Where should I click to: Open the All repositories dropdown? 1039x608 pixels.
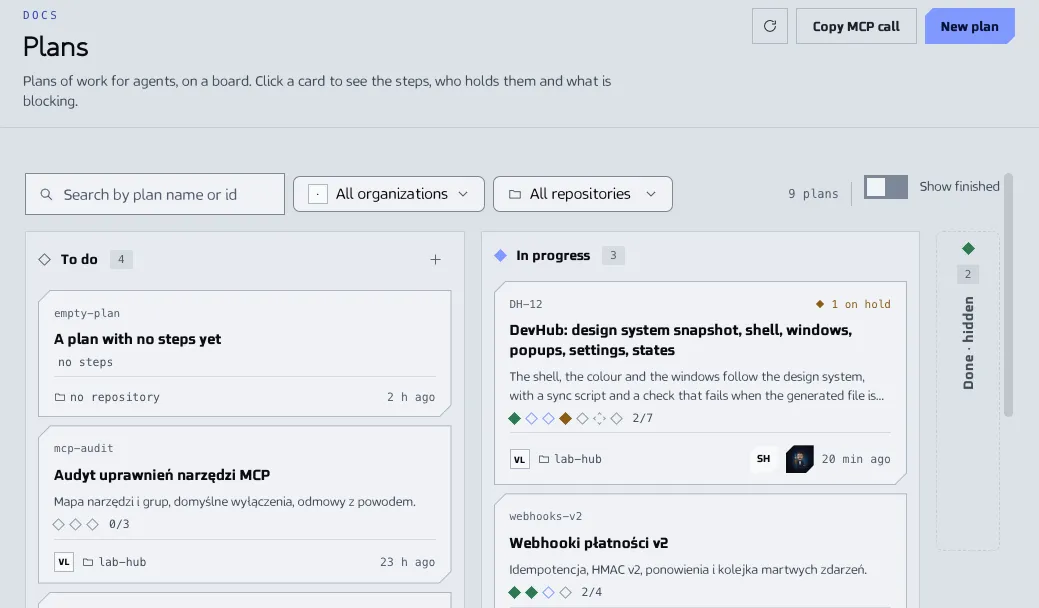583,194
